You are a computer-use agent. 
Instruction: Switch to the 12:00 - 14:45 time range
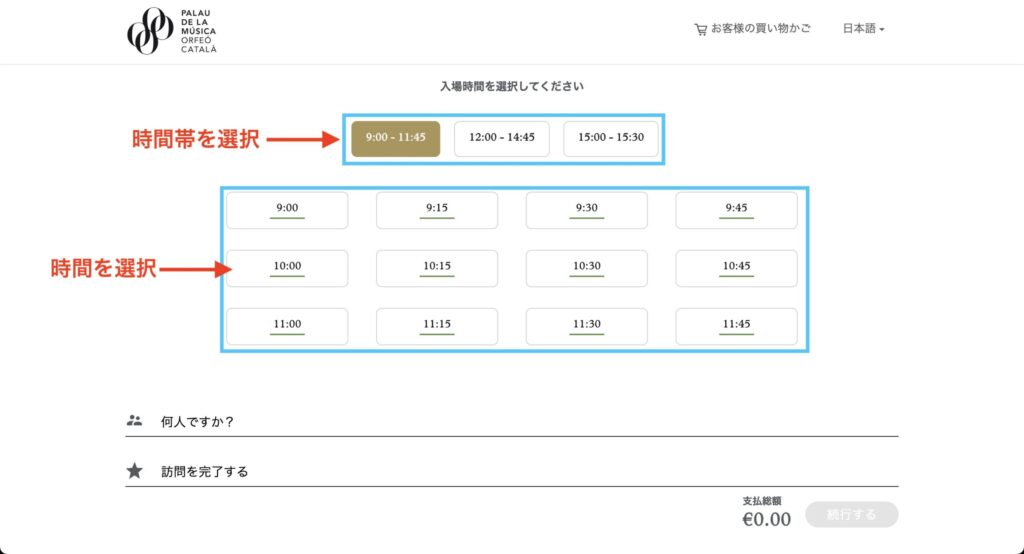(501, 138)
